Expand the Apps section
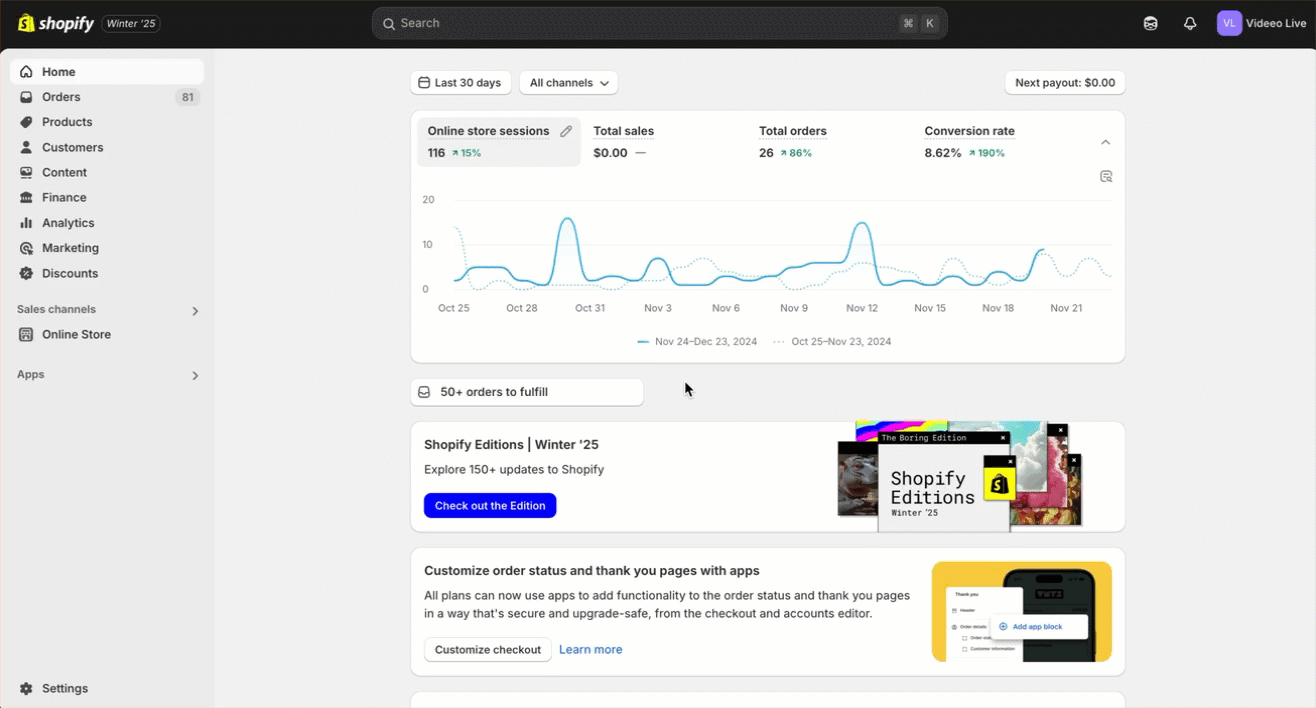The image size is (1316, 708). coord(195,375)
